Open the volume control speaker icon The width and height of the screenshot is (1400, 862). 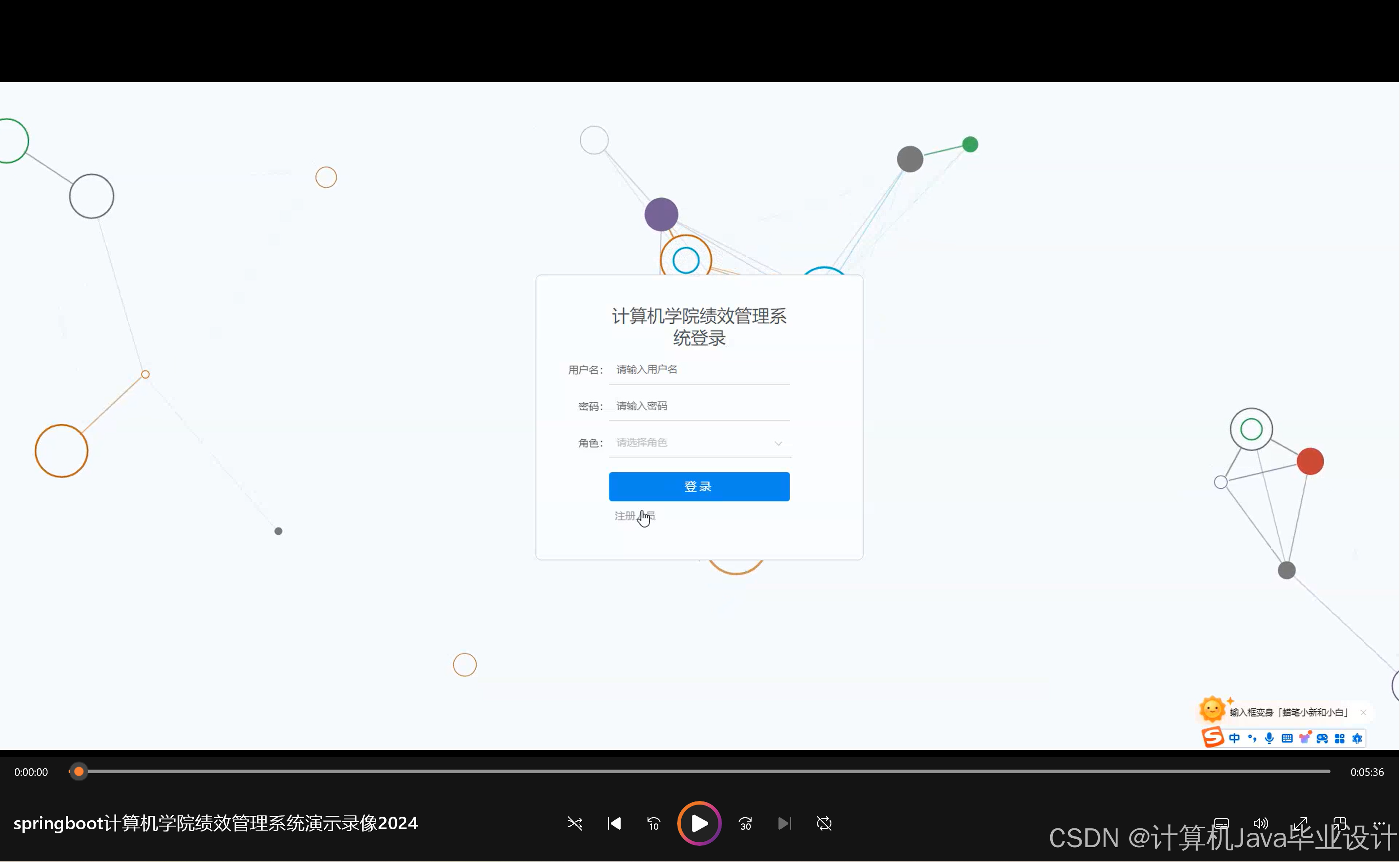pyautogui.click(x=1261, y=823)
